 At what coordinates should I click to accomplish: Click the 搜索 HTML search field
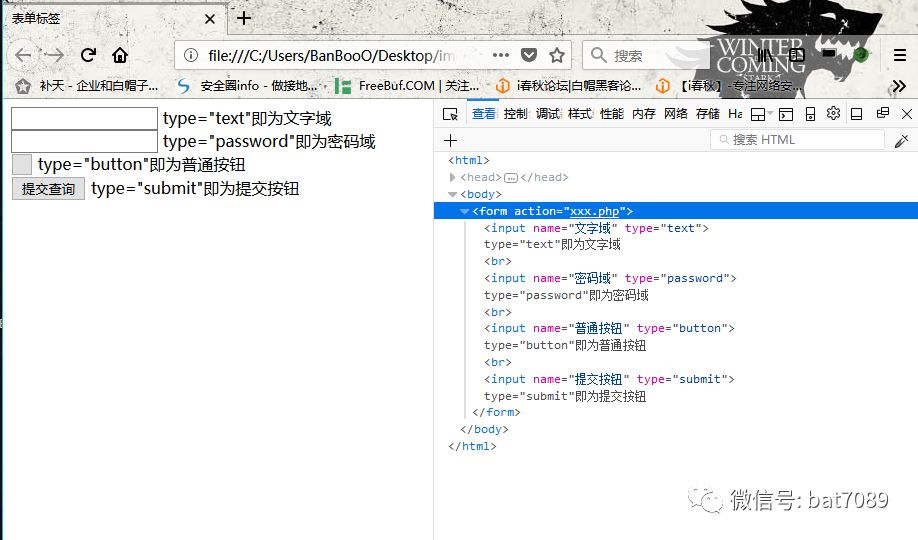coord(797,140)
